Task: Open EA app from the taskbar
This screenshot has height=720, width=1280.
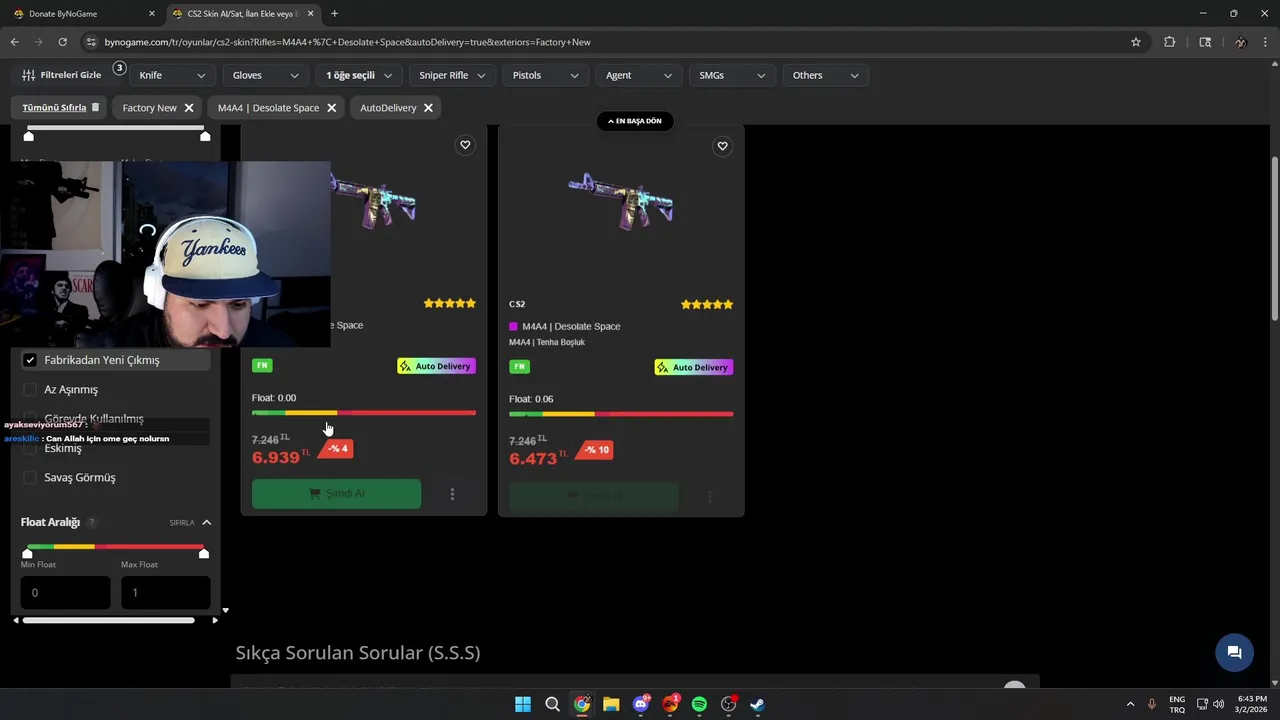Action: pos(670,704)
